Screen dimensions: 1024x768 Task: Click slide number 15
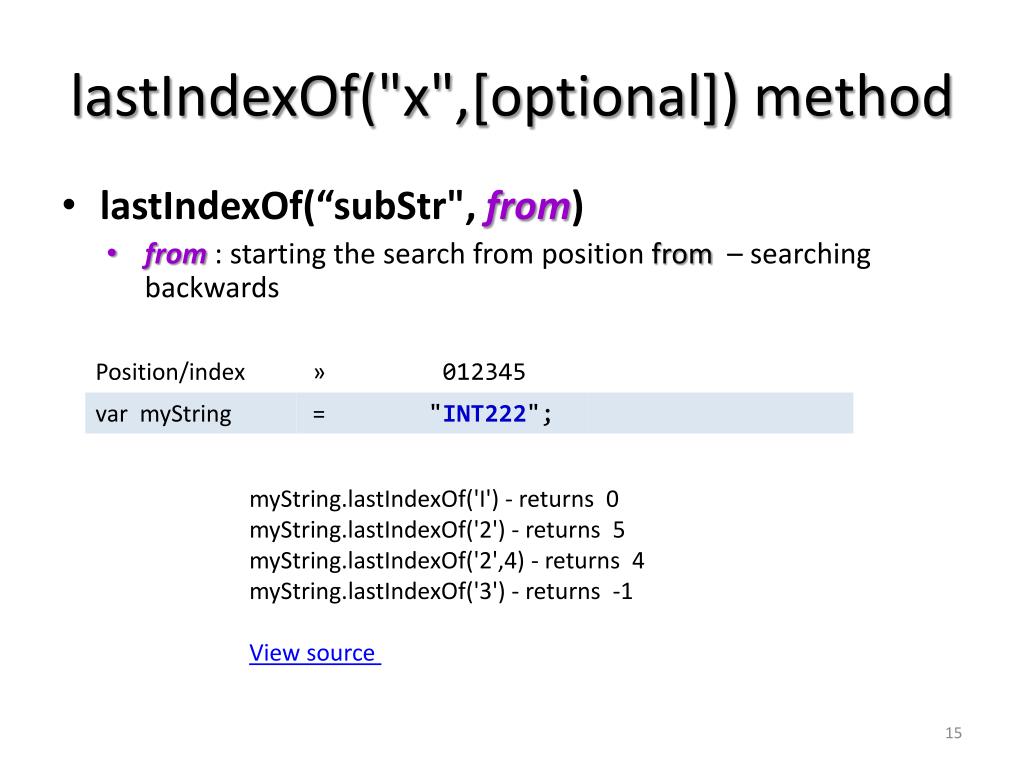tap(953, 733)
